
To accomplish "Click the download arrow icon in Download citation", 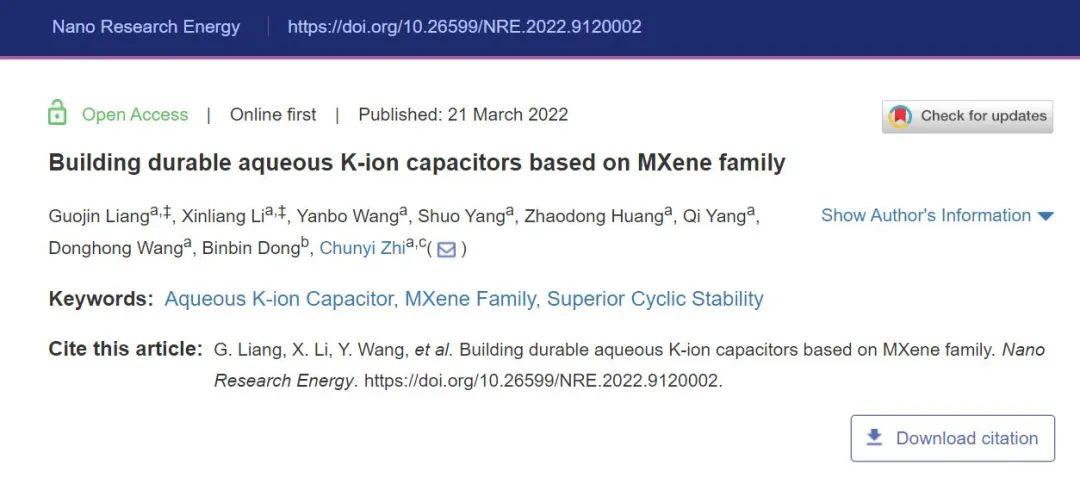I will pyautogui.click(x=874, y=437).
